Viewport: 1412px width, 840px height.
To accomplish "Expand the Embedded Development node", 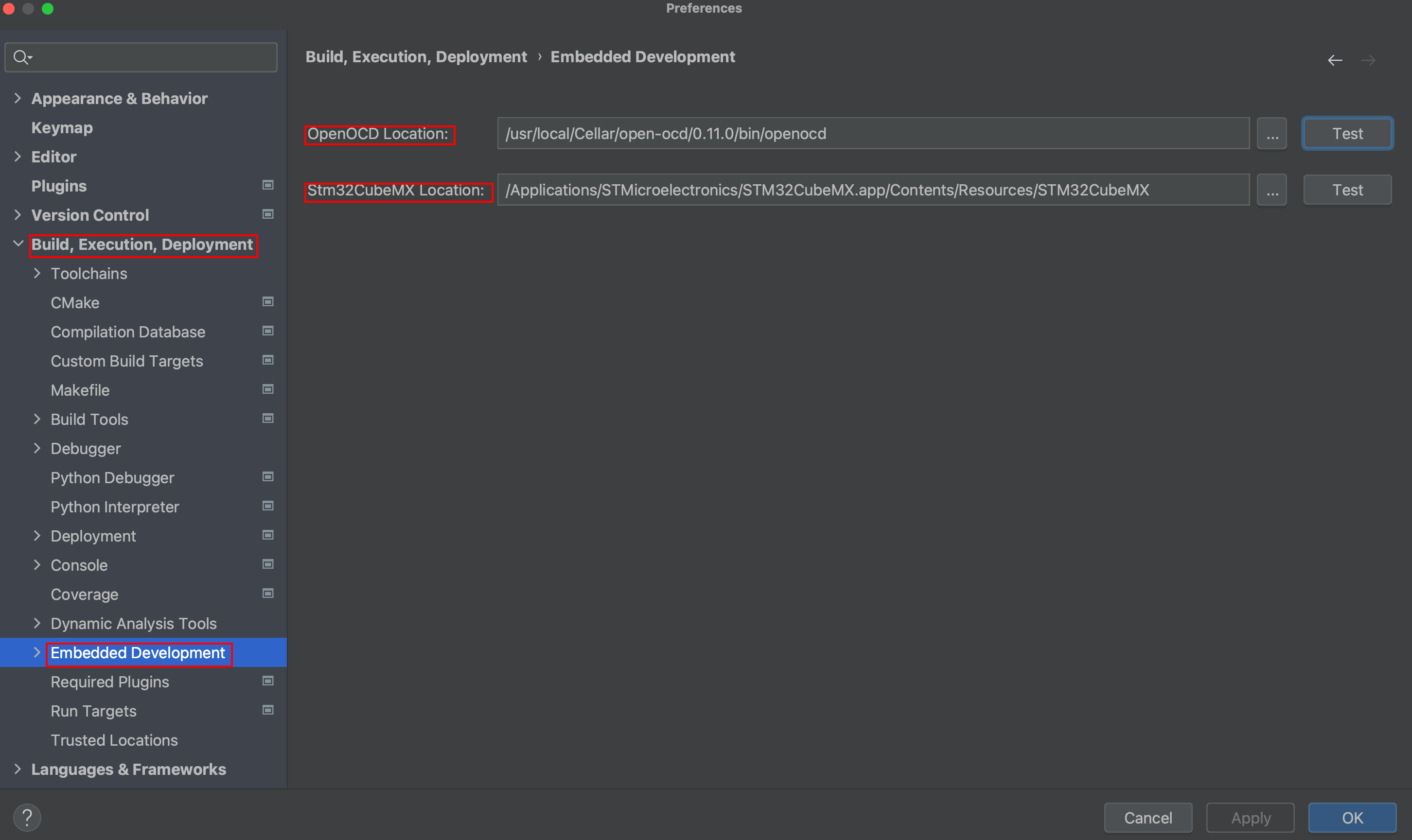I will coord(37,652).
